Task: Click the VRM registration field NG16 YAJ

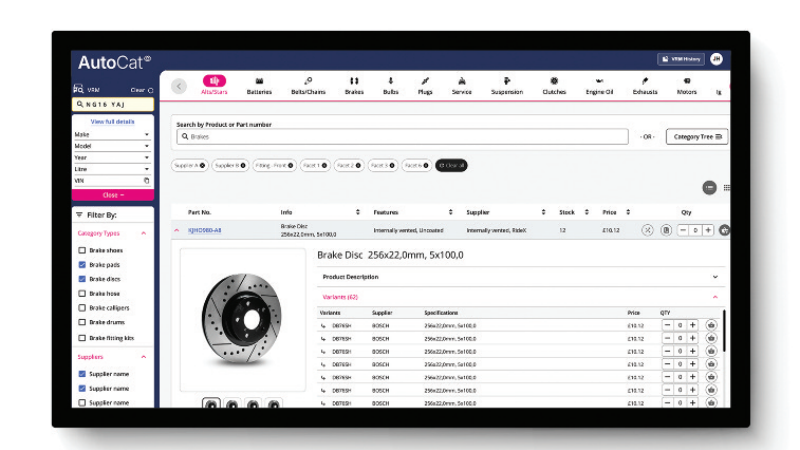Action: coord(113,104)
